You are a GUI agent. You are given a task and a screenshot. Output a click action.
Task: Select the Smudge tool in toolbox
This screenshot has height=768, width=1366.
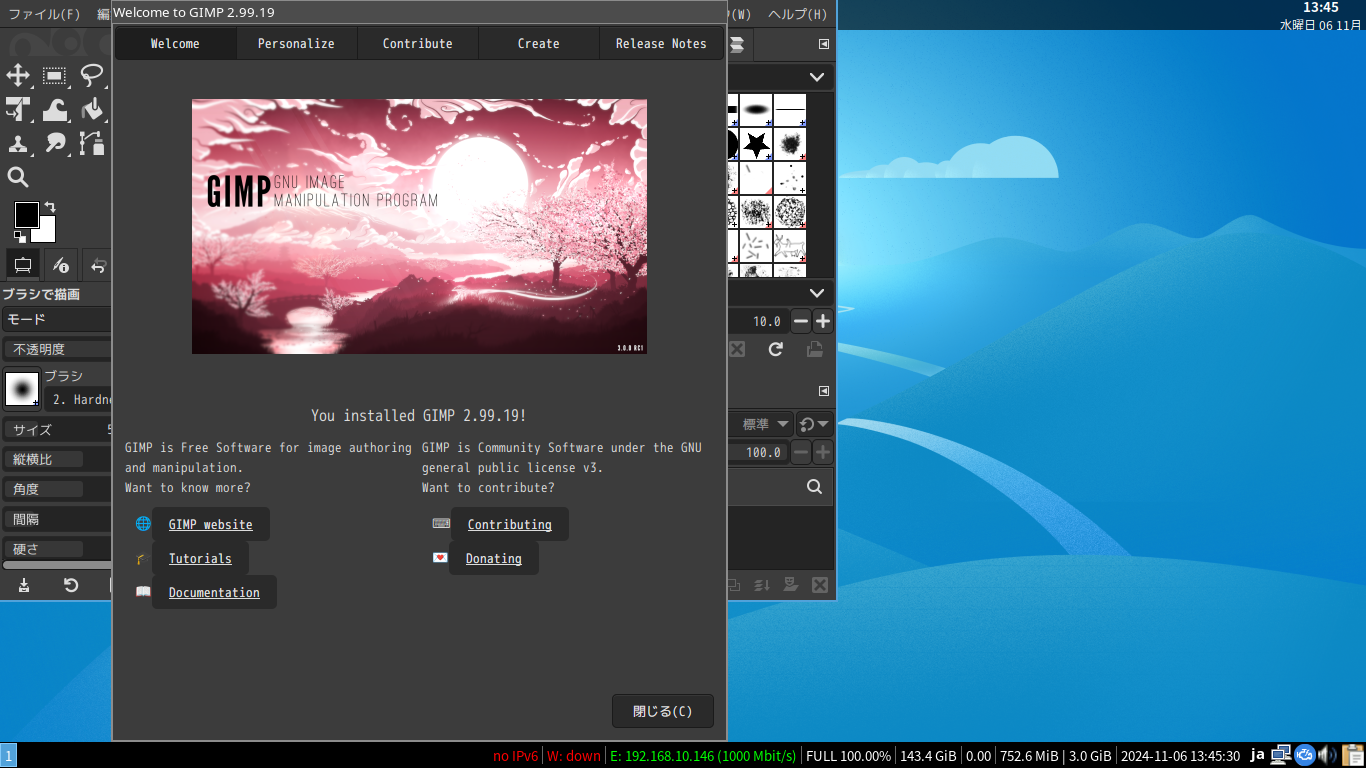click(x=55, y=144)
